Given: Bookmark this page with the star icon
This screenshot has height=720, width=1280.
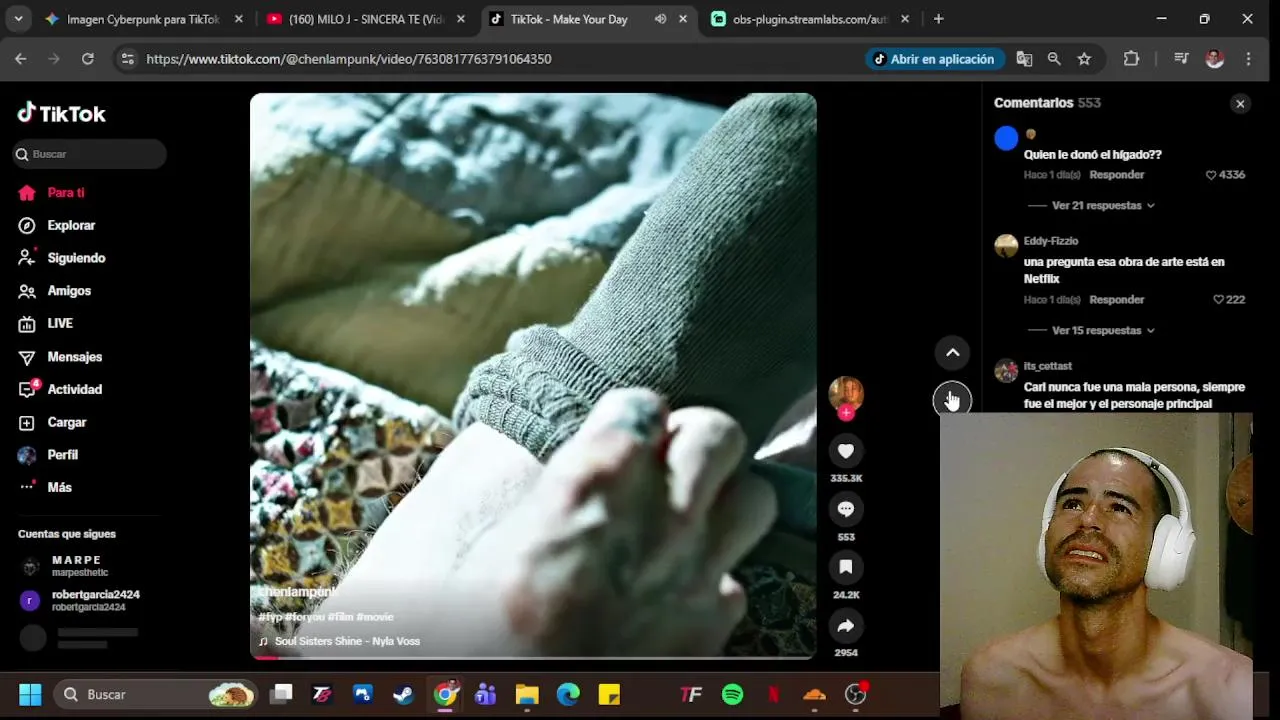Looking at the screenshot, I should click(1084, 59).
